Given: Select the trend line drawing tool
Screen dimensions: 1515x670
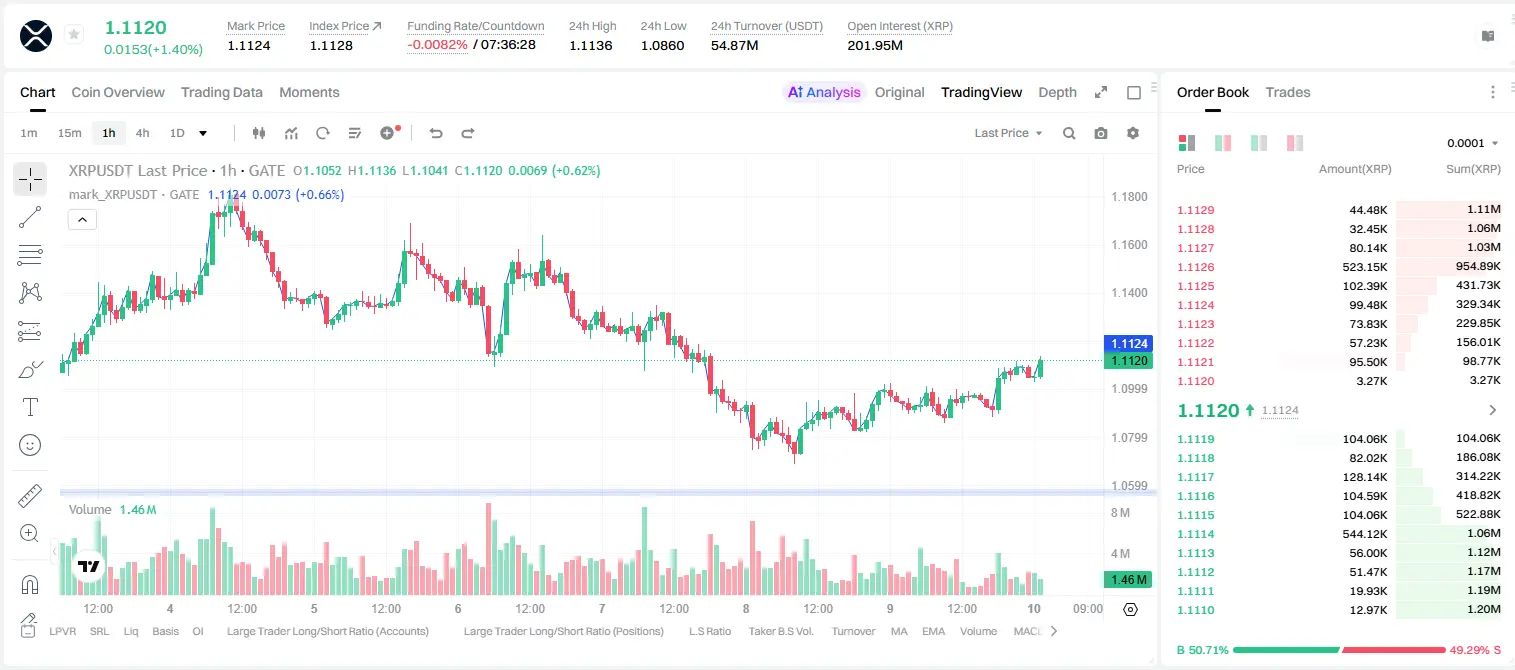Looking at the screenshot, I should coord(30,217).
